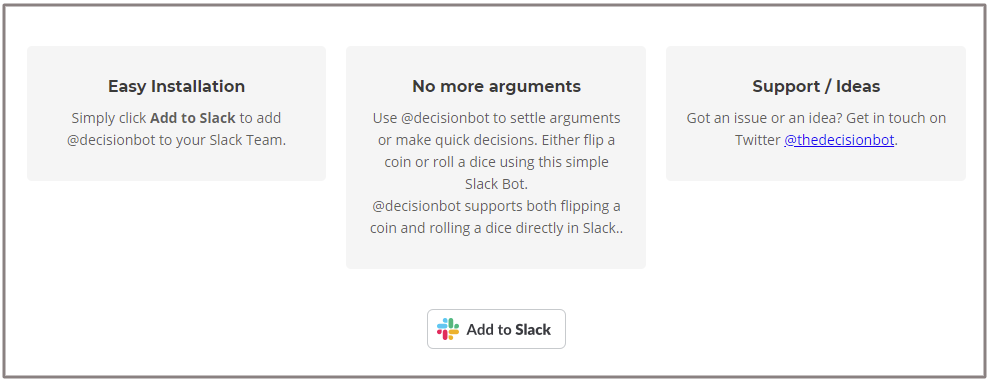The width and height of the screenshot is (990, 380).
Task: Click the "Add to" text on bottom button
Action: pyautogui.click(x=489, y=330)
